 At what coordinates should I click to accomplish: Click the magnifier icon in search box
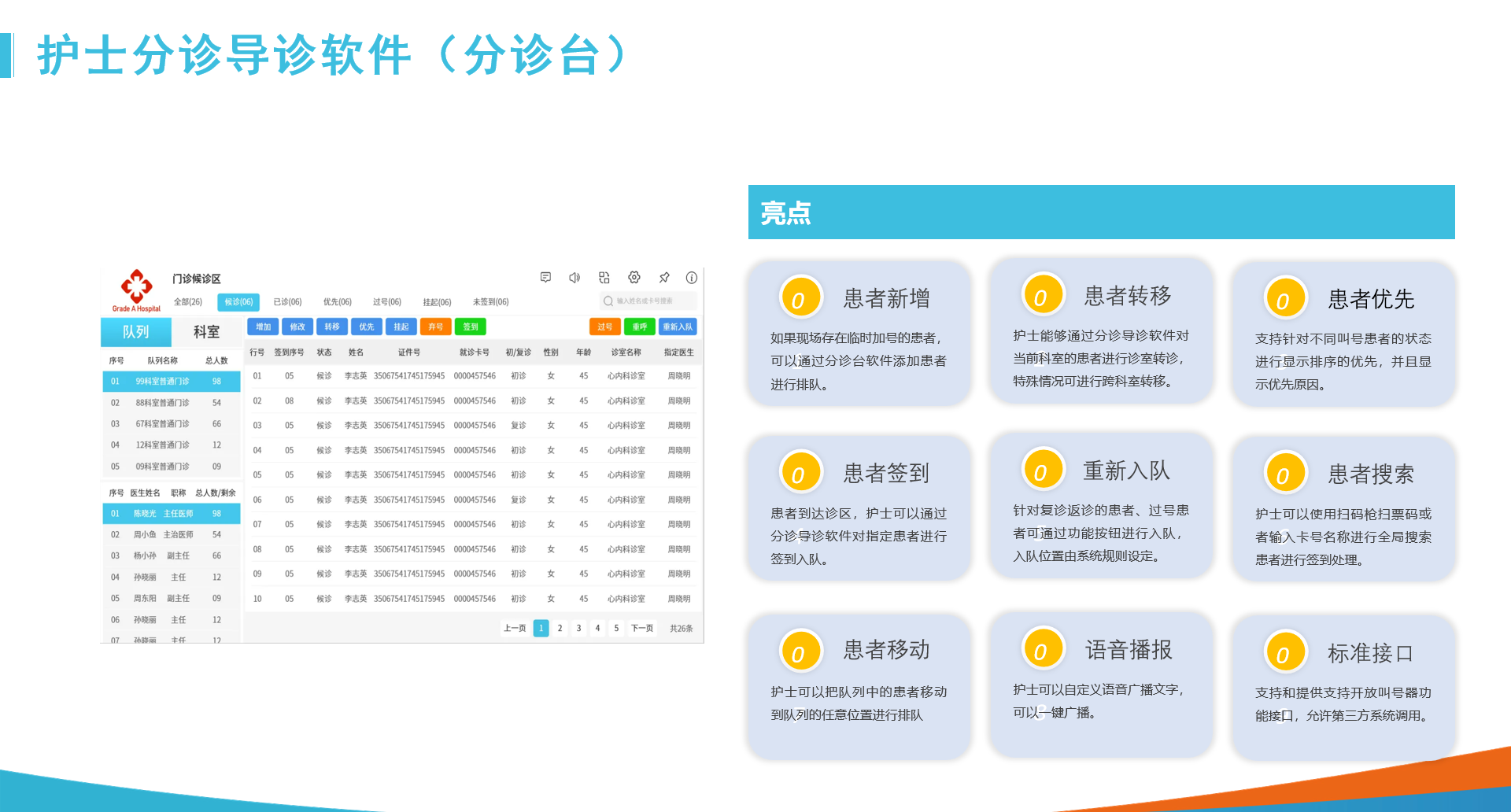point(608,301)
